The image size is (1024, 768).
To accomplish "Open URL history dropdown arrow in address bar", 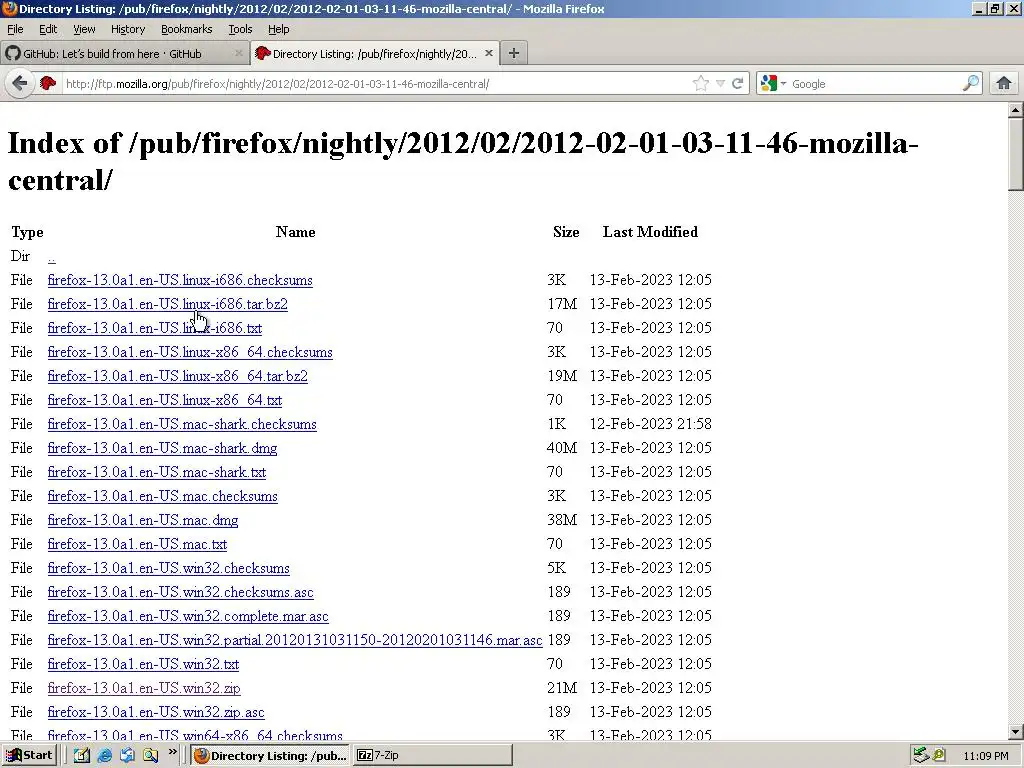I will (720, 84).
